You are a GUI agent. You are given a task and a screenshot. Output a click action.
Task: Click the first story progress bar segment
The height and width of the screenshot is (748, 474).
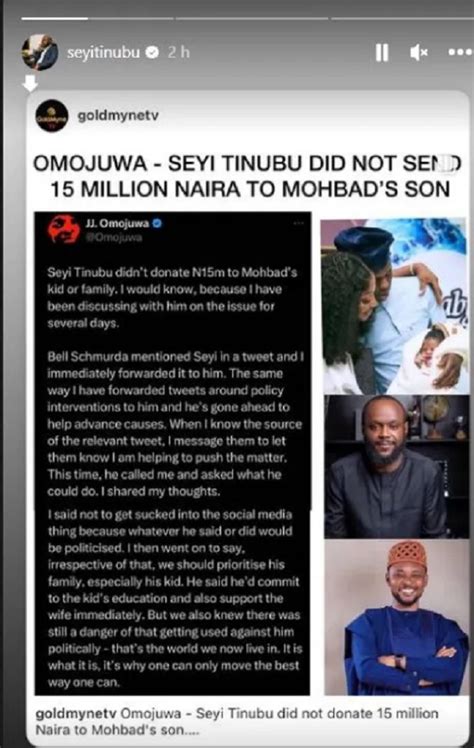[97, 19]
